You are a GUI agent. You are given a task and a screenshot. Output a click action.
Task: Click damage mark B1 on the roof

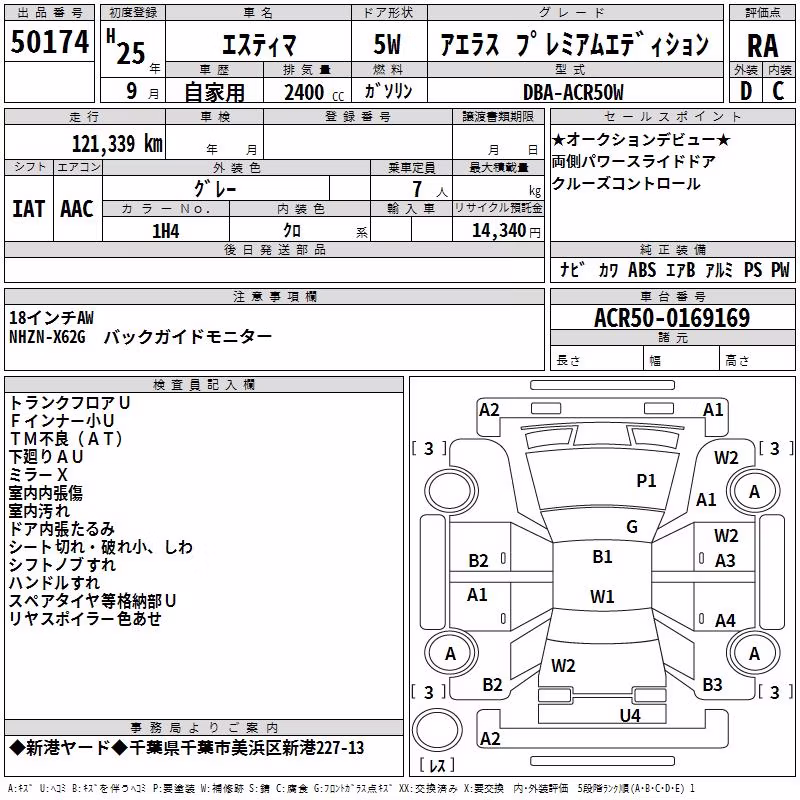pyautogui.click(x=602, y=557)
